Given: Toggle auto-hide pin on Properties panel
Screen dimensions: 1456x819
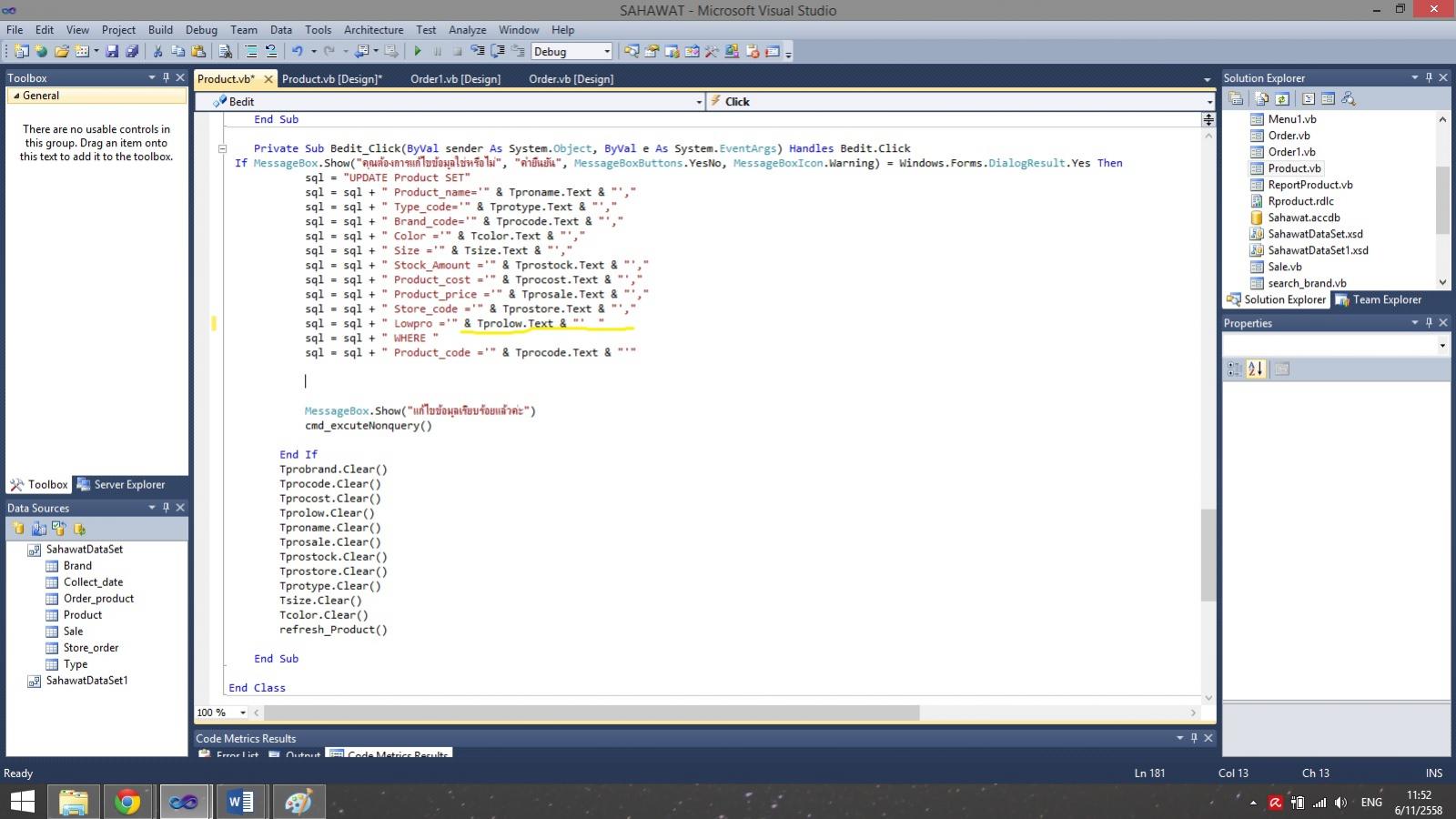Looking at the screenshot, I should click(x=1429, y=322).
